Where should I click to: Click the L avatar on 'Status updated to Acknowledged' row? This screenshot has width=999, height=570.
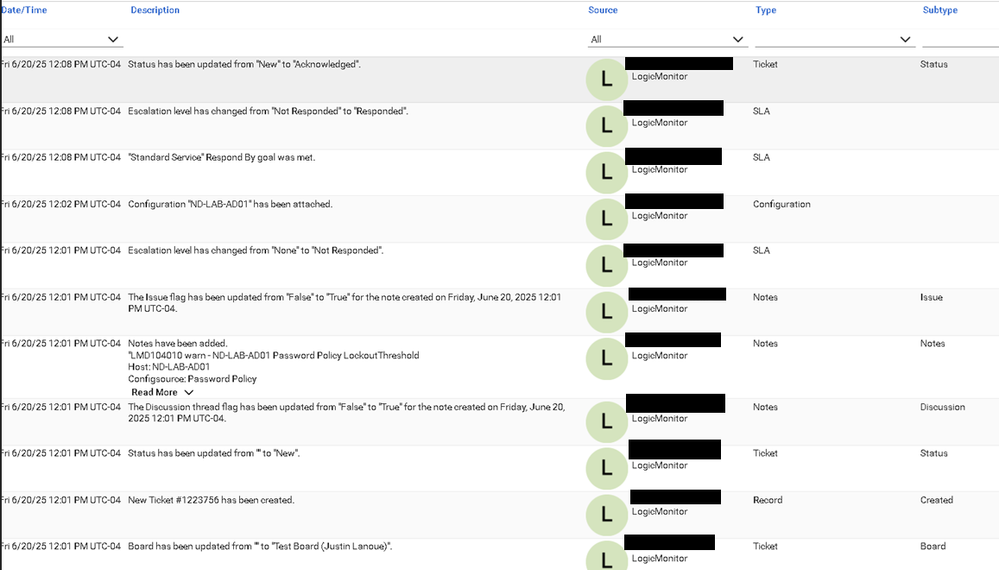click(607, 80)
